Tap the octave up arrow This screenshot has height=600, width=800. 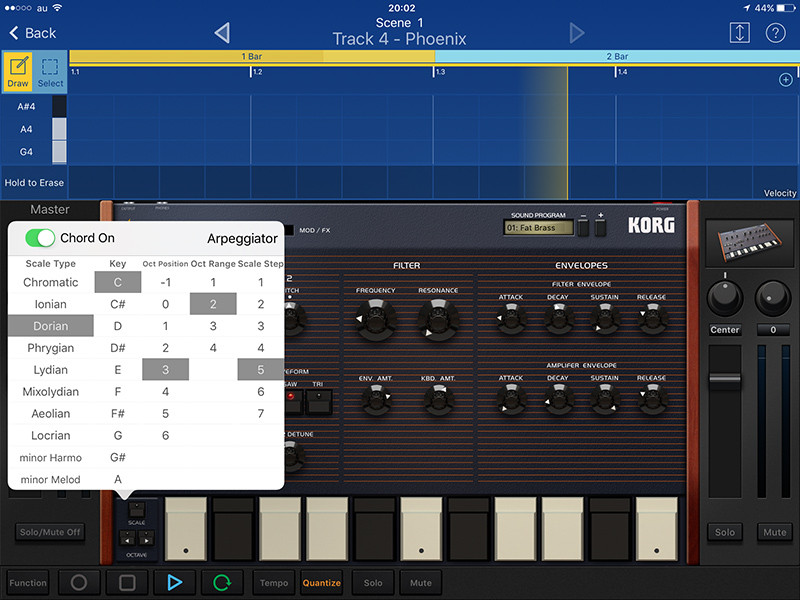point(146,539)
